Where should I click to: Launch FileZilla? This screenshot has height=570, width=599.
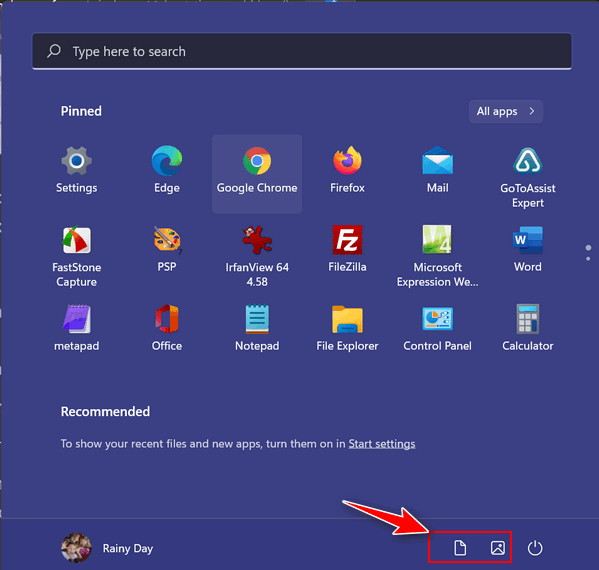(x=347, y=249)
